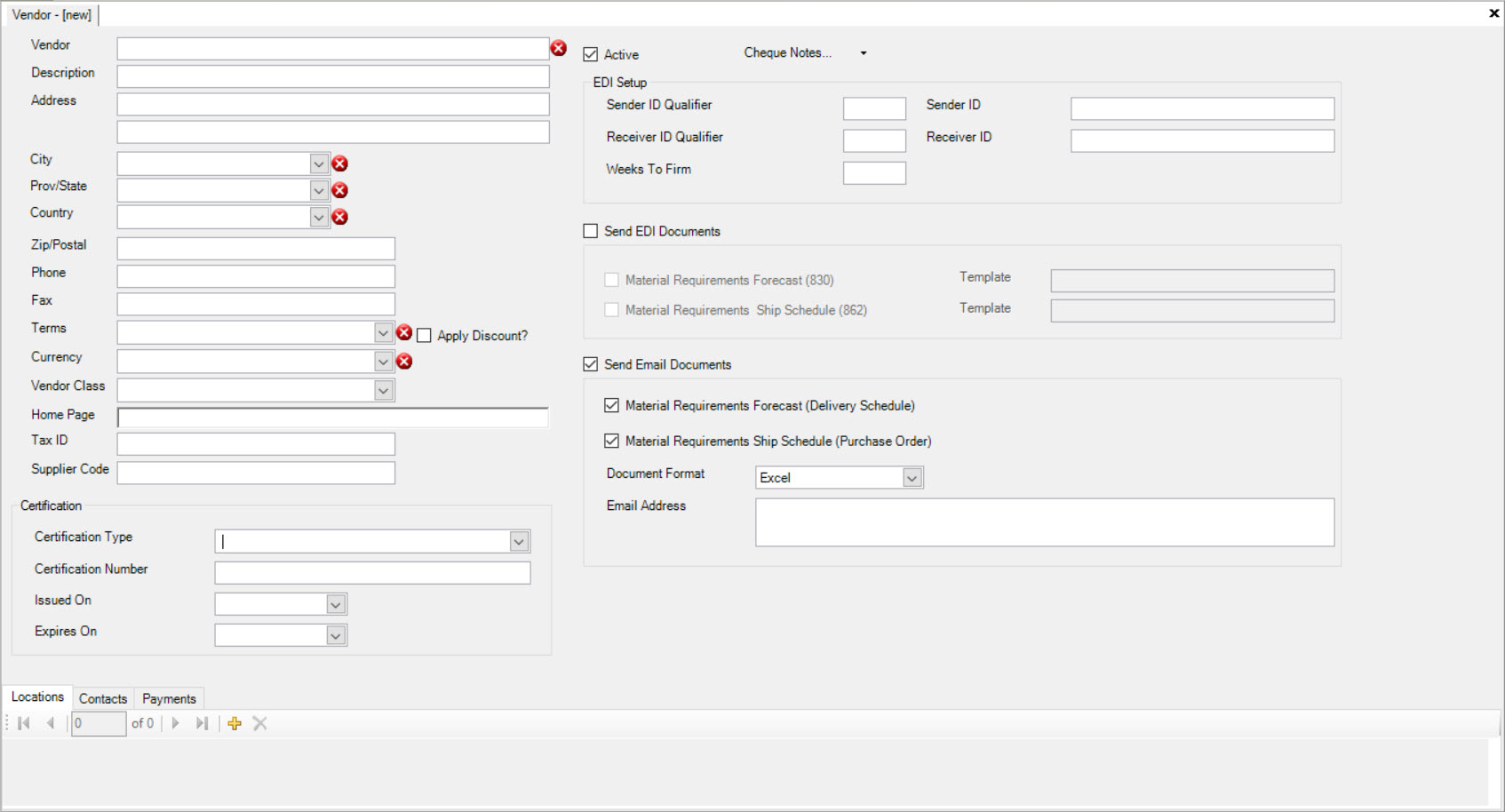Click the Receiver ID field
The width and height of the screenshot is (1505, 812).
(1202, 140)
